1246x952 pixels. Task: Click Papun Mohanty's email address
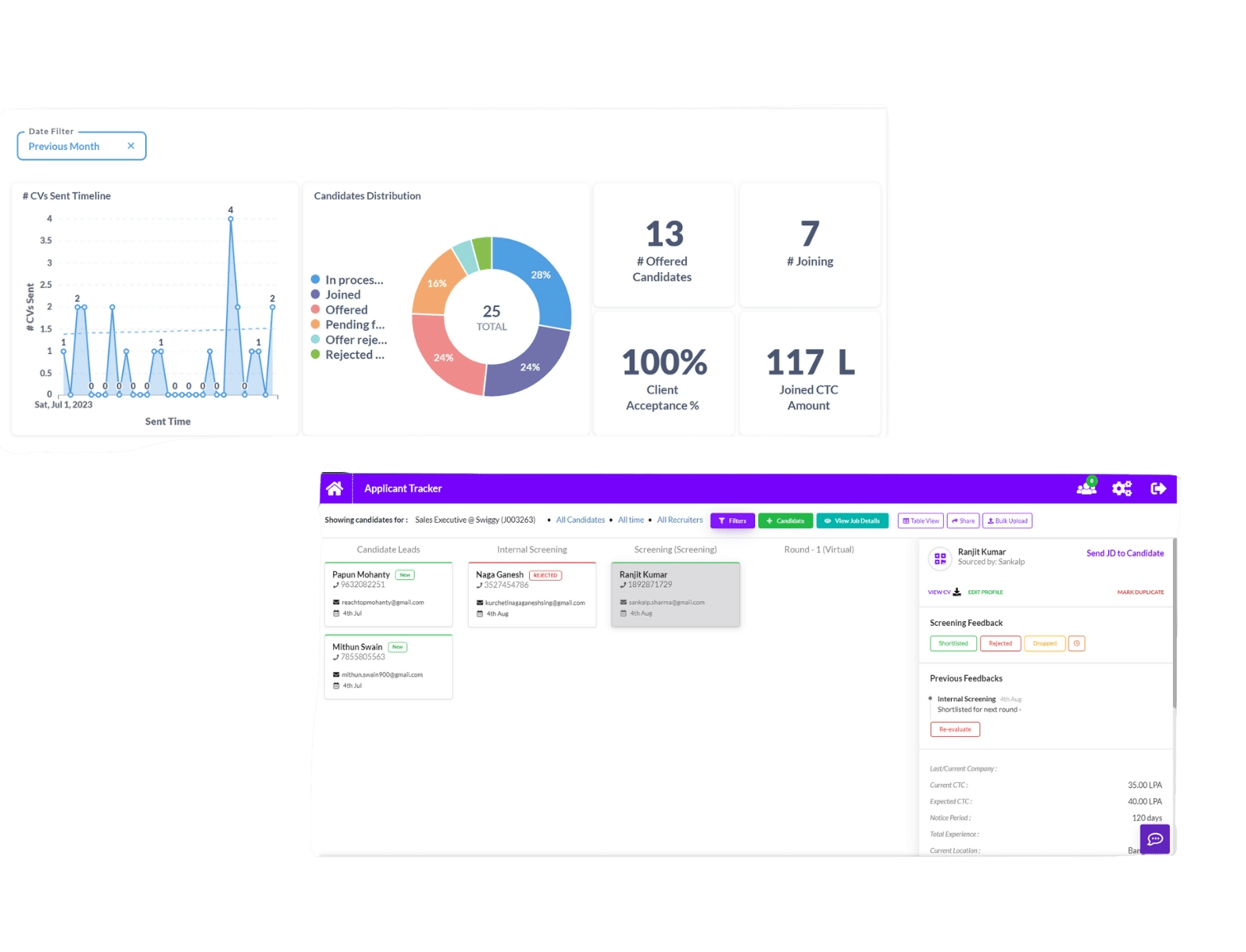click(x=382, y=603)
